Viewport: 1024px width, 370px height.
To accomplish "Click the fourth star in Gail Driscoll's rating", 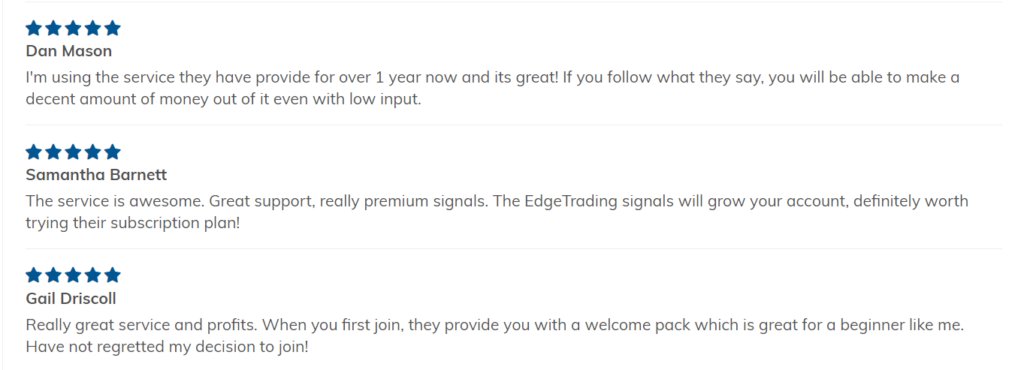I will pos(93,275).
